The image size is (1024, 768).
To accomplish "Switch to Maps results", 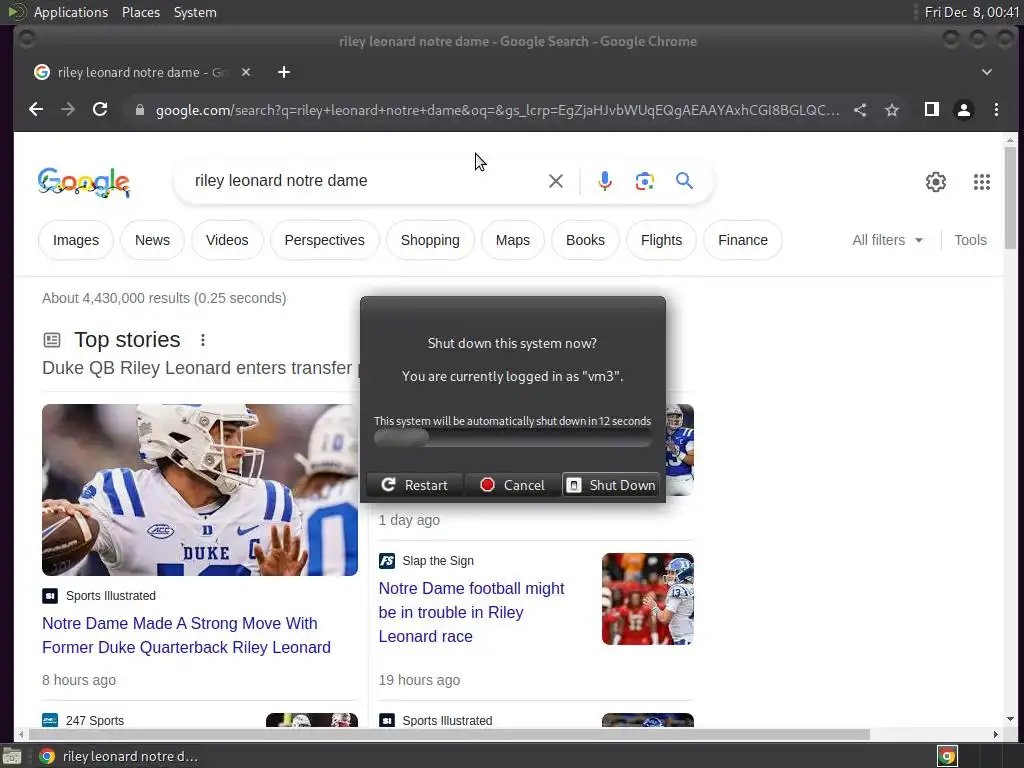I will pos(513,240).
